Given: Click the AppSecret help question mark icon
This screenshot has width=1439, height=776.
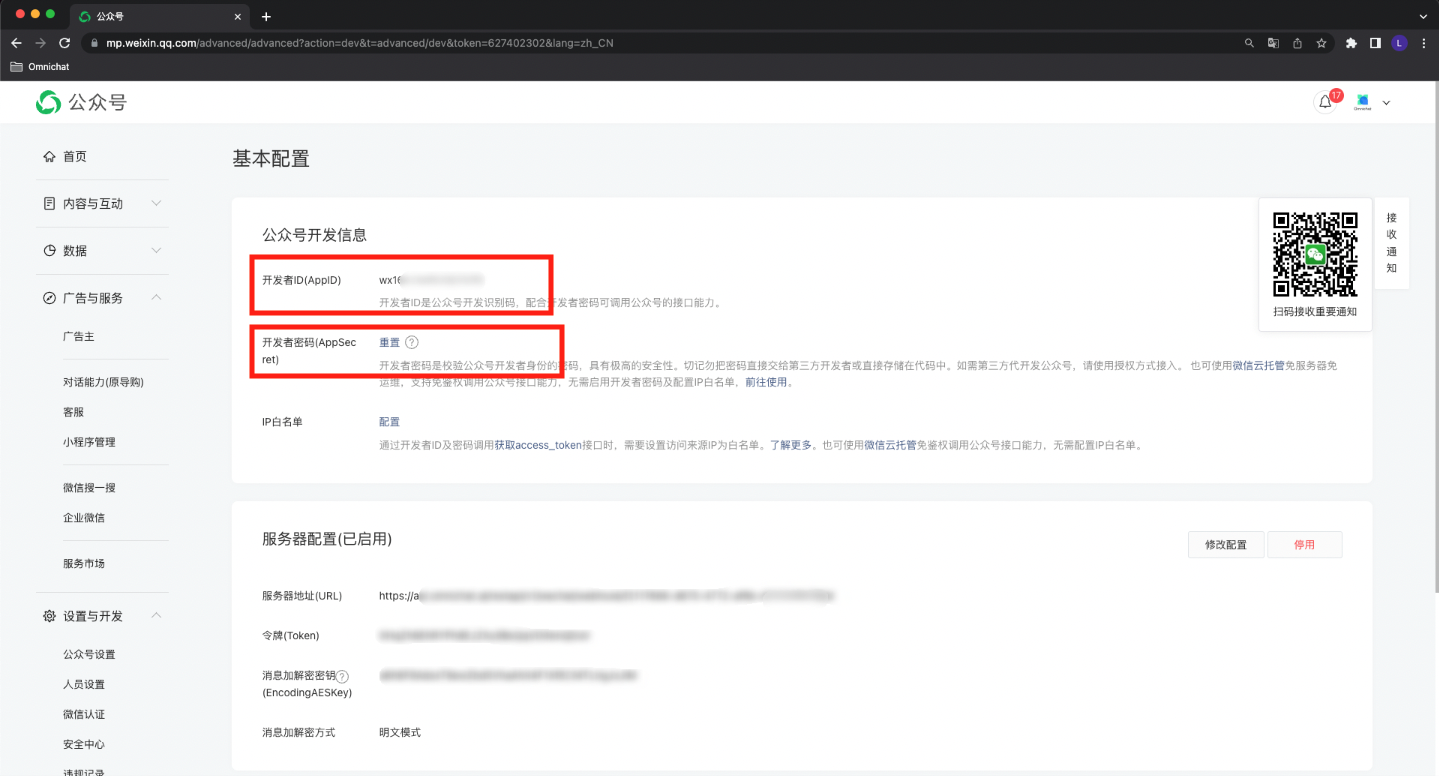Looking at the screenshot, I should point(412,342).
